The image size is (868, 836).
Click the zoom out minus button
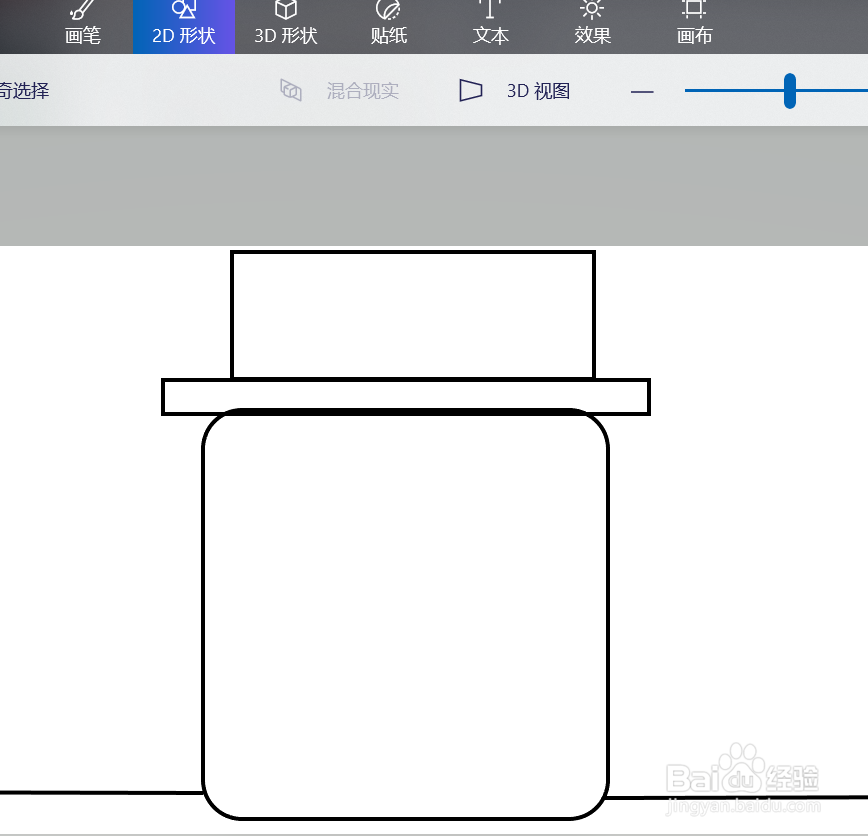(x=642, y=91)
